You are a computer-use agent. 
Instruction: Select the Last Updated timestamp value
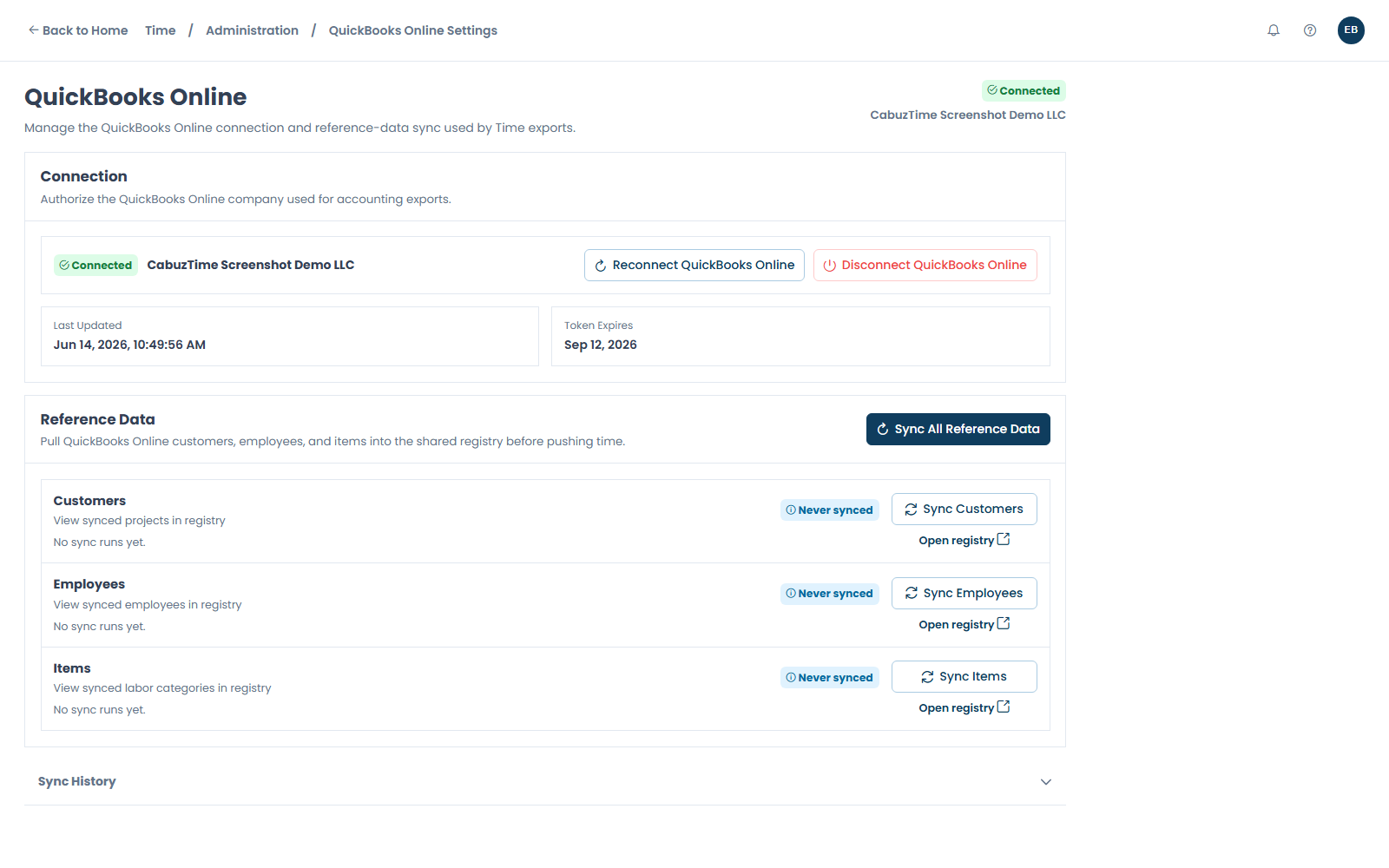(x=129, y=345)
